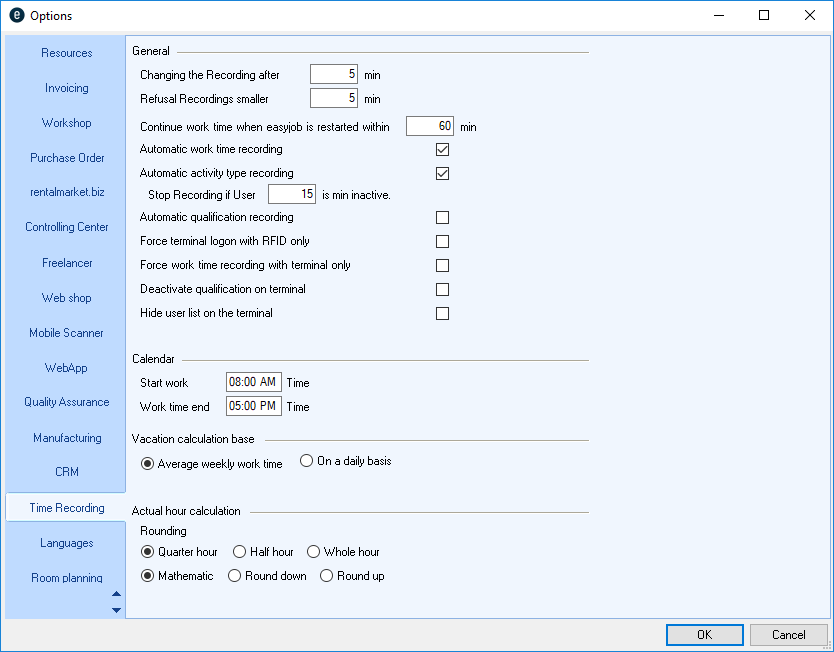The width and height of the screenshot is (834, 652).
Task: Open the Invoicing options tab
Action: coord(66,88)
